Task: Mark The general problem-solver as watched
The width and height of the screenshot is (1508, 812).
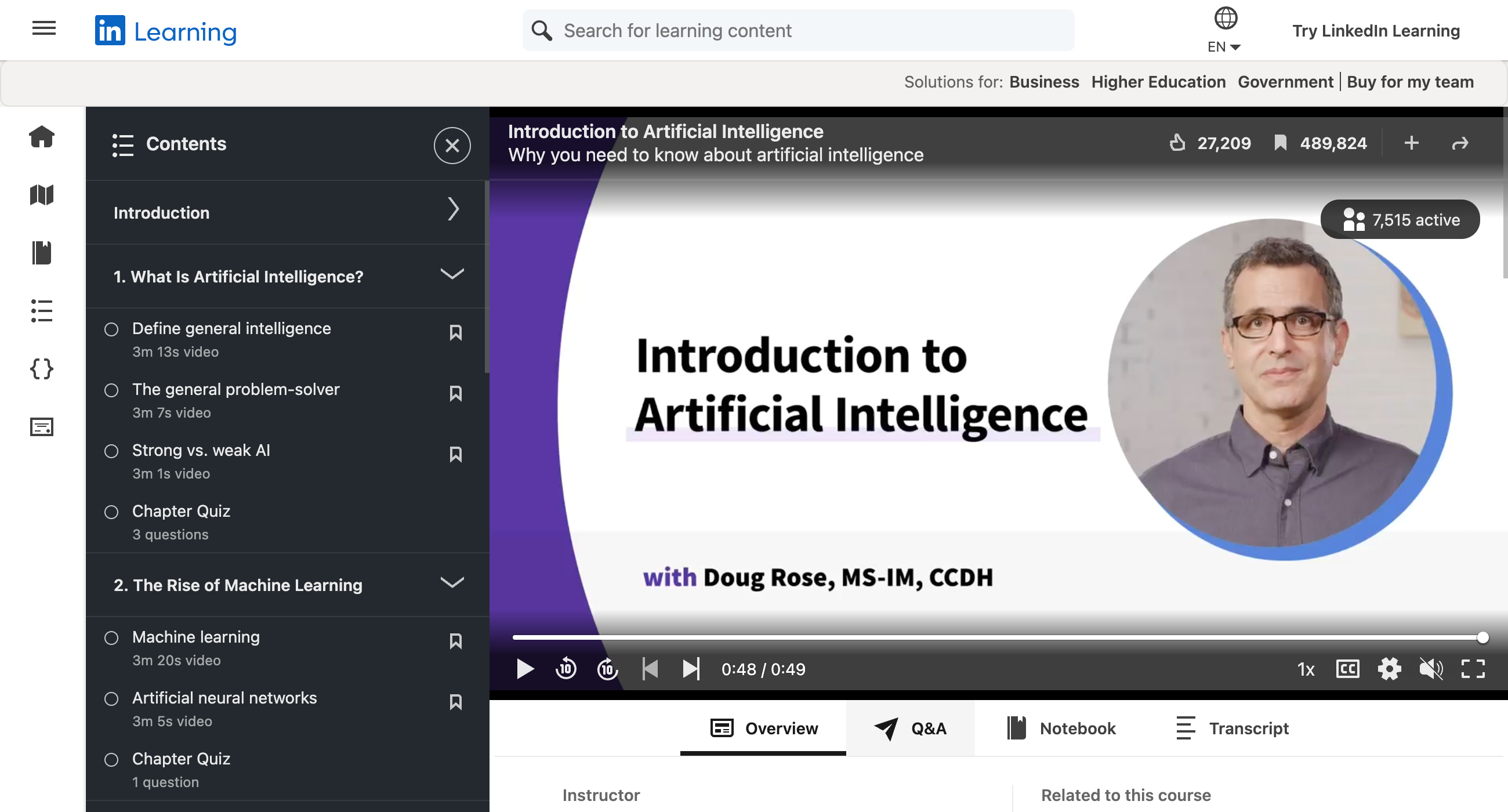Action: pyautogui.click(x=111, y=390)
